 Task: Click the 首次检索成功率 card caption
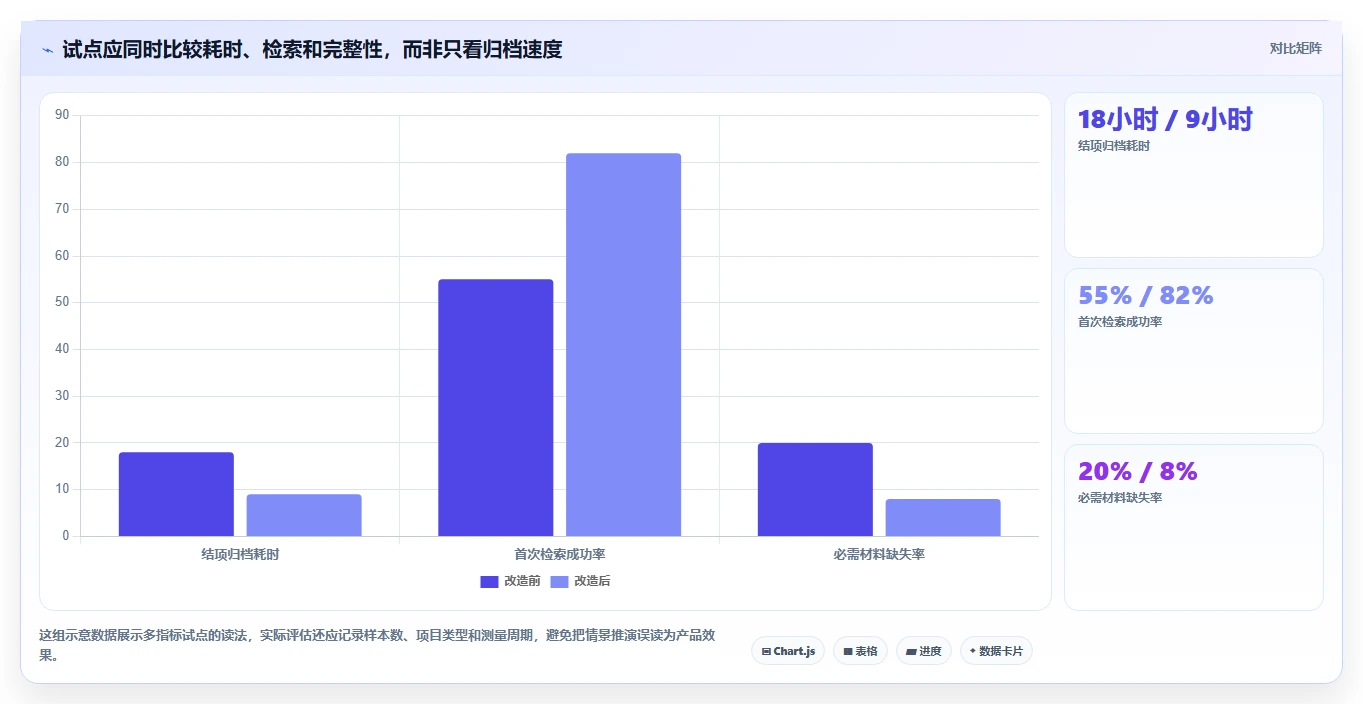[x=1120, y=322]
